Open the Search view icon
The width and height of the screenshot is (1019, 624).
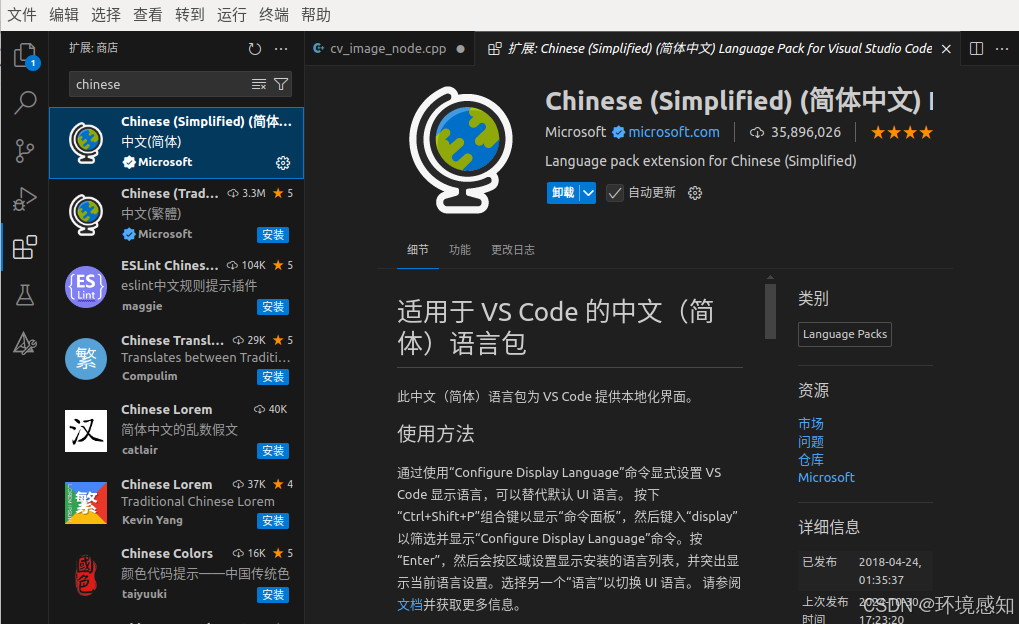(x=25, y=103)
